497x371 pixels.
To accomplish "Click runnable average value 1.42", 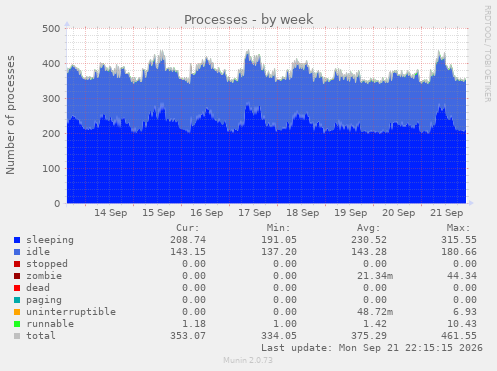I will pyautogui.click(x=375, y=324).
